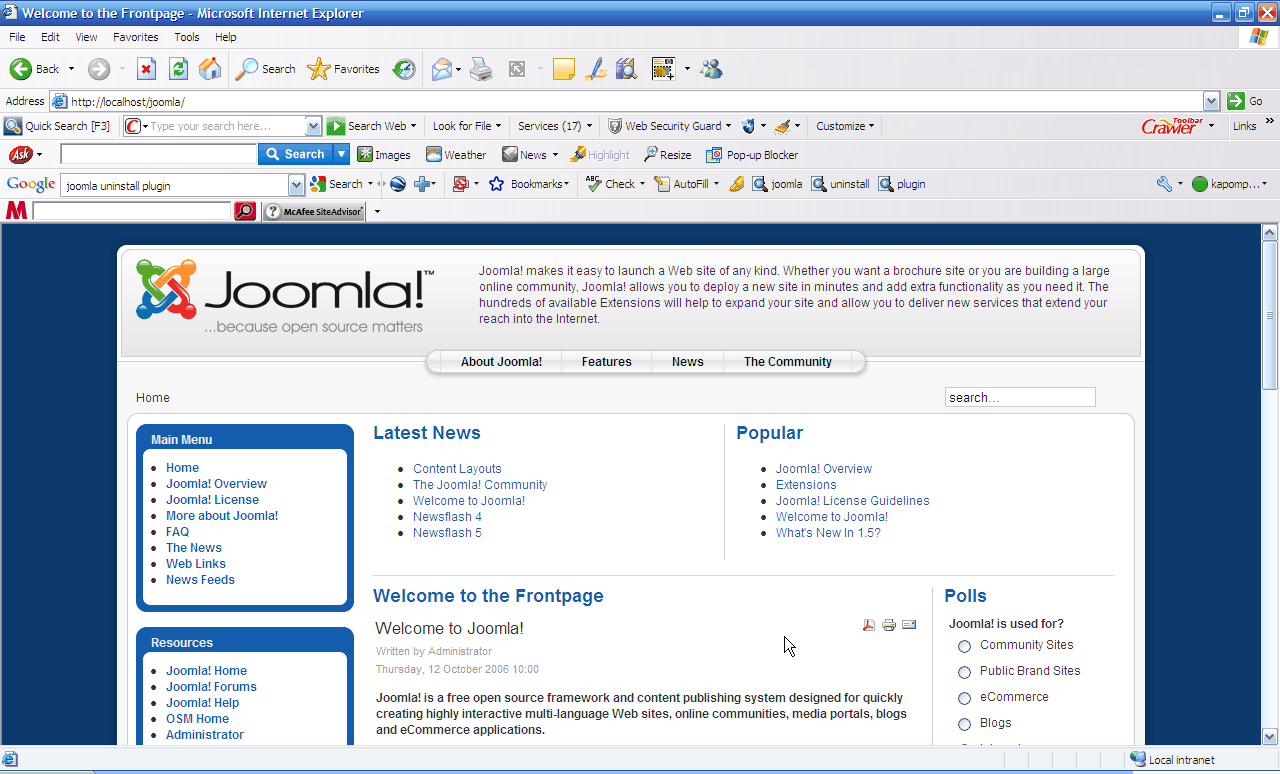The width and height of the screenshot is (1280, 774).
Task: Click the yellow sticky note toolbar icon
Action: coord(564,69)
